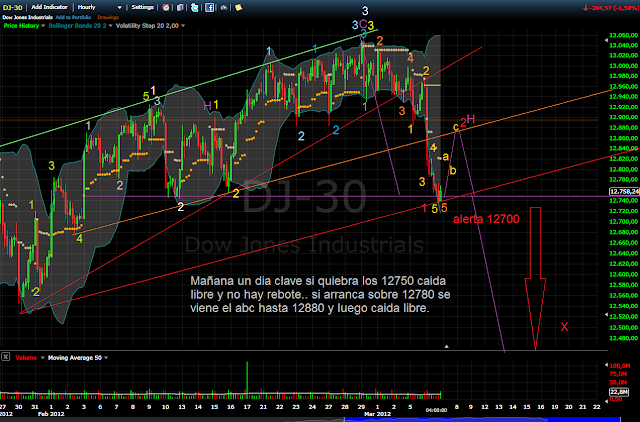Open the Drawings link
Screen dimensions: 640x422
108,17
